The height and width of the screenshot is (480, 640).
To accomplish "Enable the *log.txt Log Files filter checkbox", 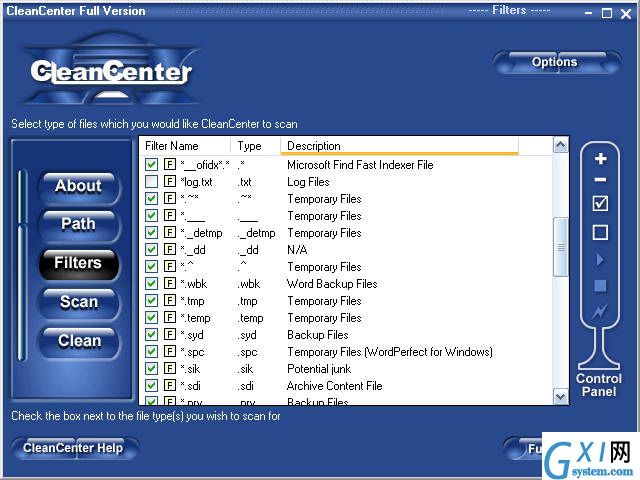I will [151, 182].
